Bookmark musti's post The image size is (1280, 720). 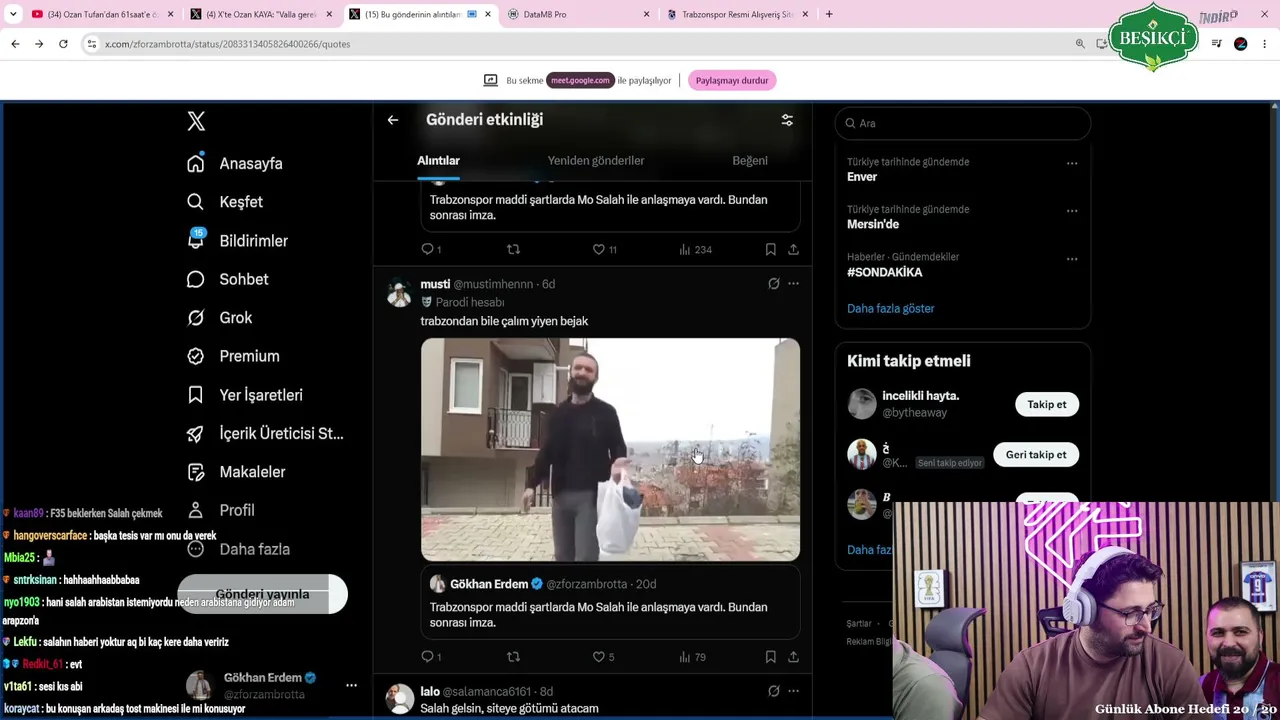coord(770,657)
